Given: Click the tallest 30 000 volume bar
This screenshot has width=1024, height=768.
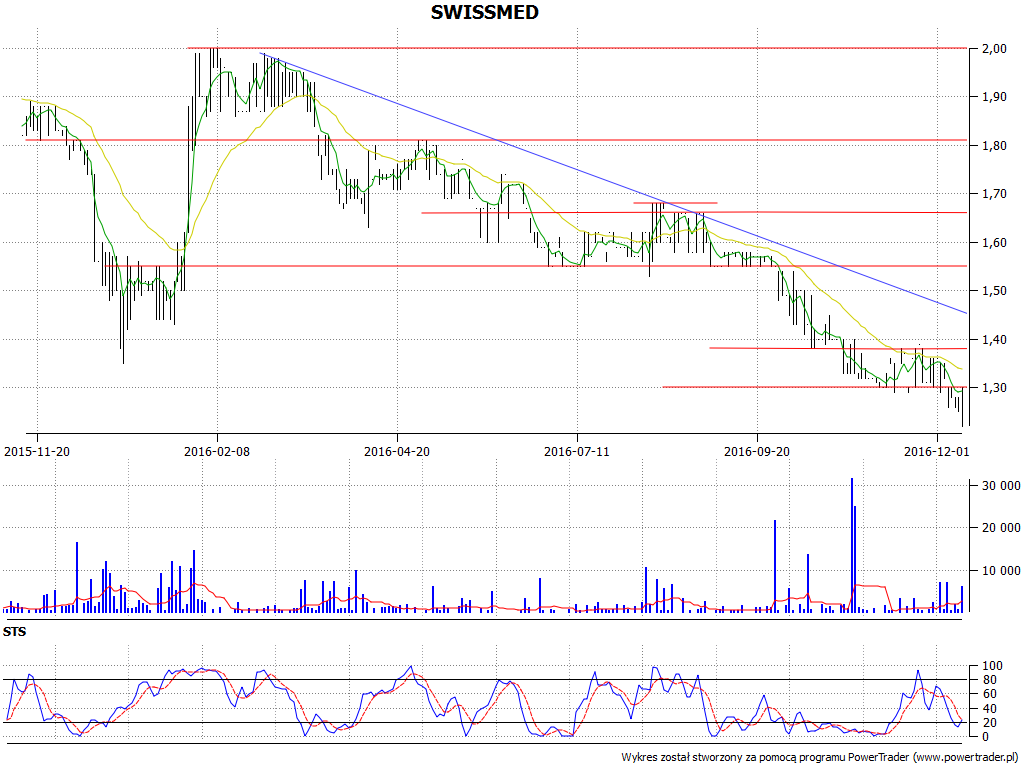Looking at the screenshot, I should click(852, 545).
